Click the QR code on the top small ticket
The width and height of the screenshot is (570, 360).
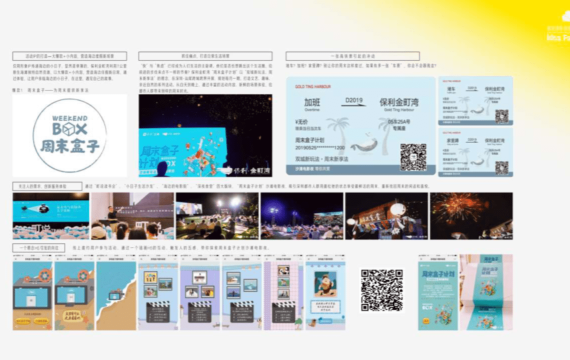tap(502, 116)
